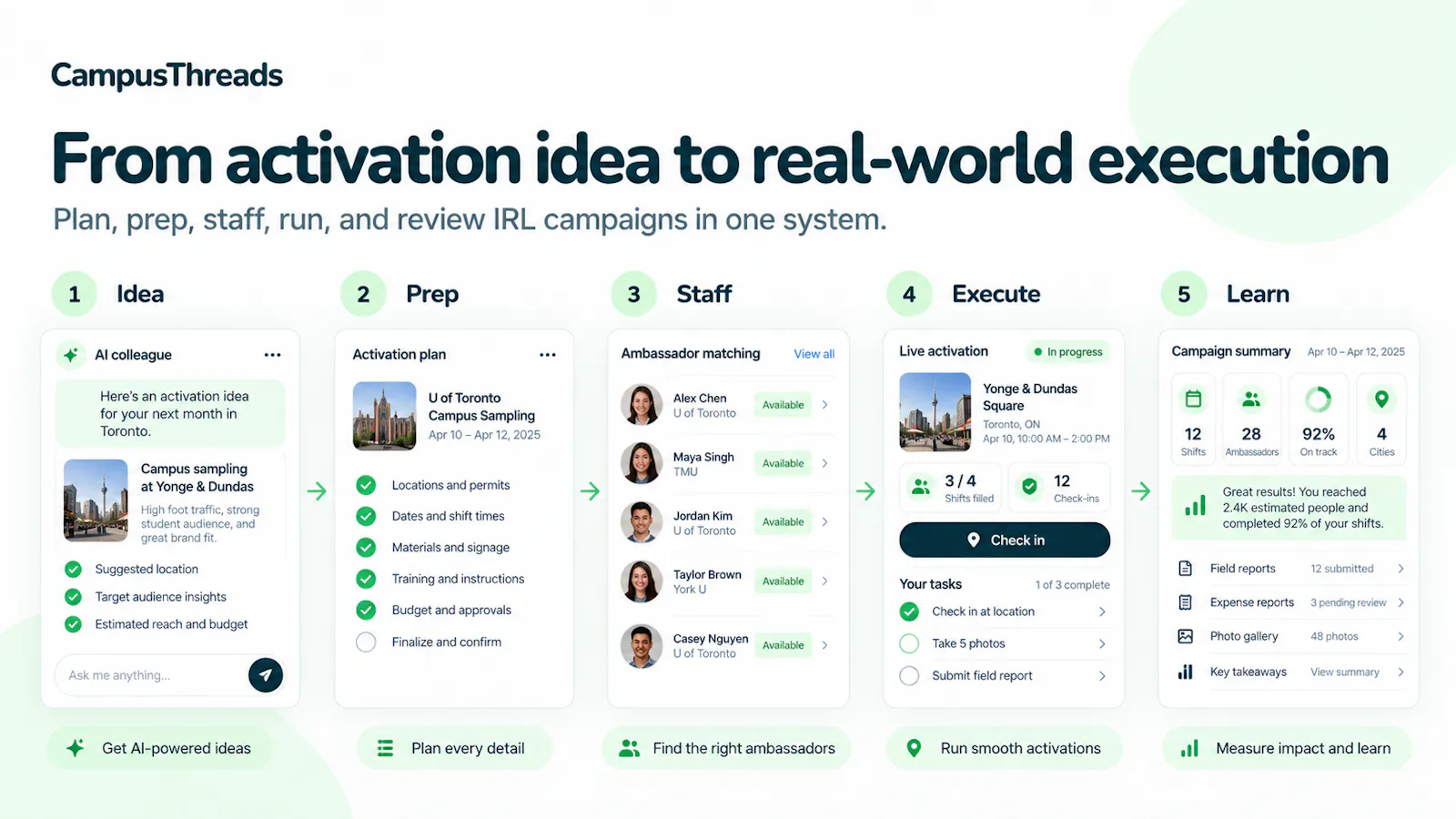Open the View summary link

(x=1345, y=672)
